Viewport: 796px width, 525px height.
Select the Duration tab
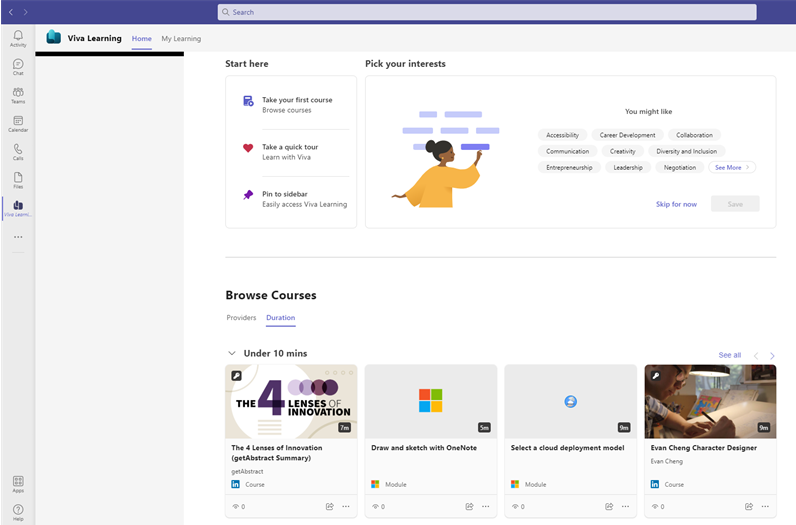(281, 318)
